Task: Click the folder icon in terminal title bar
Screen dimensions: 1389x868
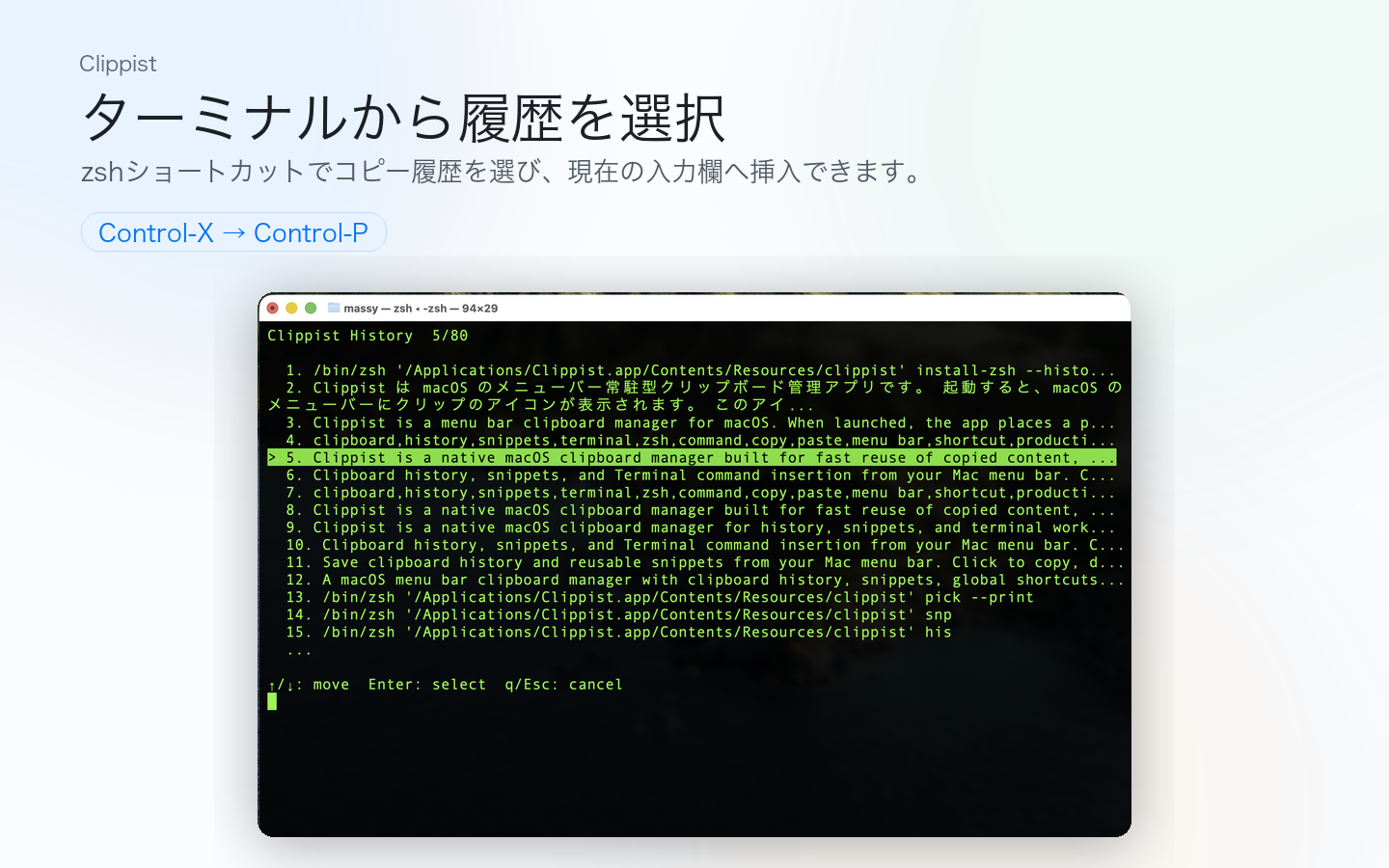Action: (334, 308)
